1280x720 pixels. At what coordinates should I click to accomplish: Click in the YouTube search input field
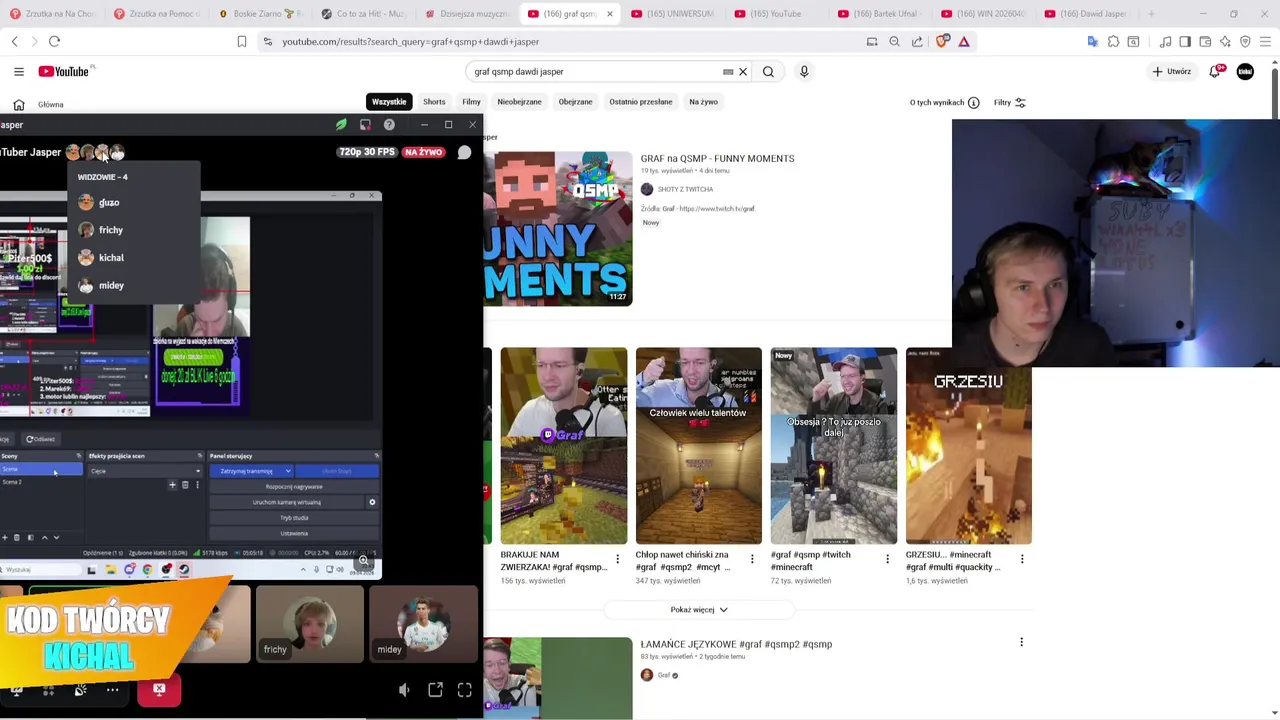[x=595, y=72]
